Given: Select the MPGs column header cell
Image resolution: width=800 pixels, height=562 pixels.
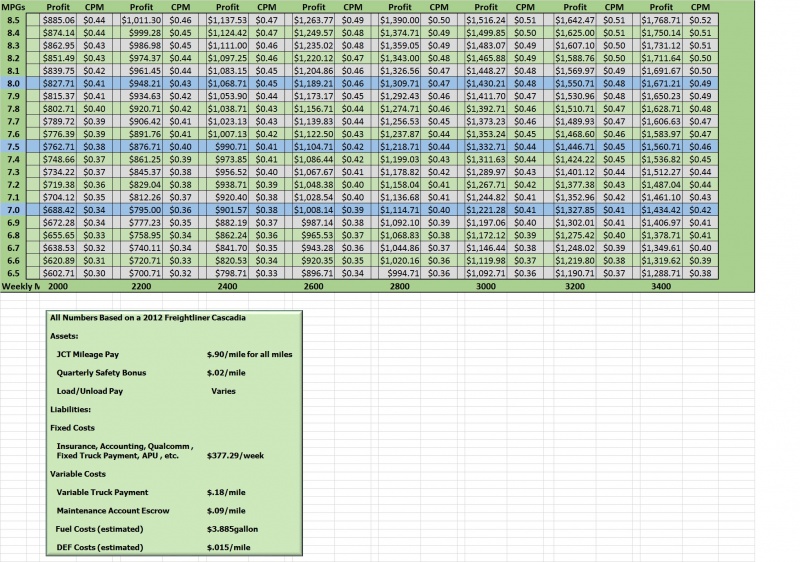Looking at the screenshot, I should (x=13, y=7).
